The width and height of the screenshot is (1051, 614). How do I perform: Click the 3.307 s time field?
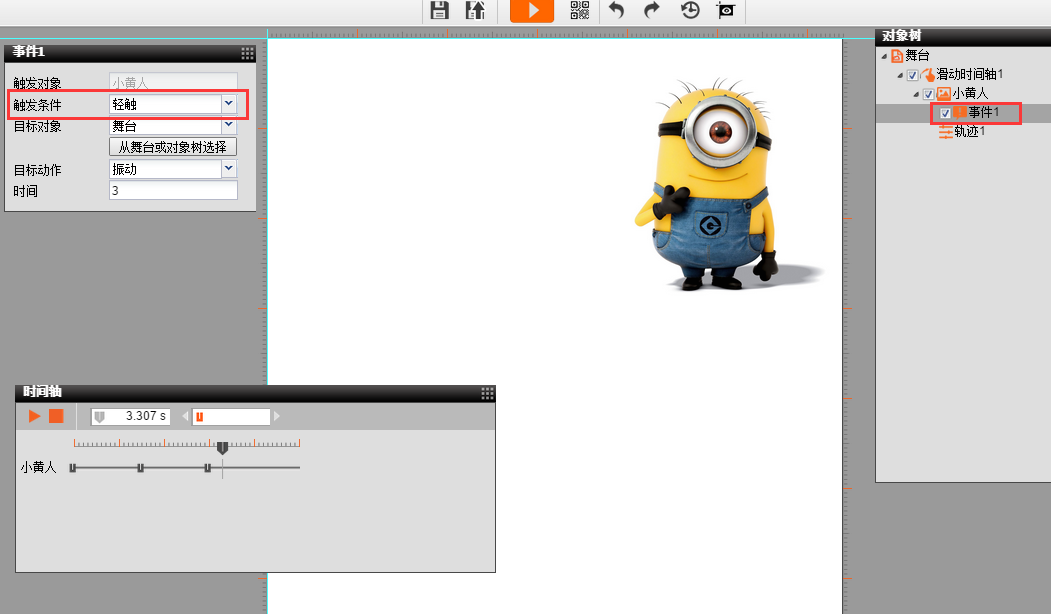pyautogui.click(x=131, y=416)
